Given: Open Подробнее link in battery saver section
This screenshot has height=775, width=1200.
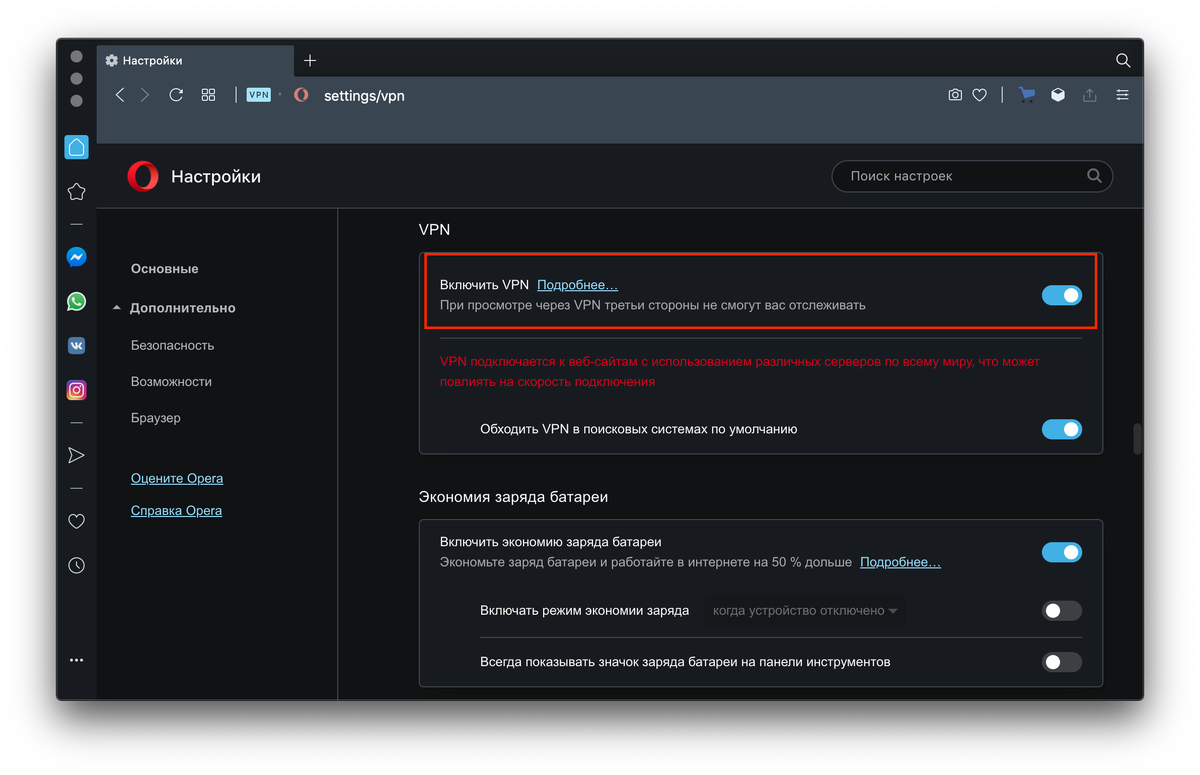Looking at the screenshot, I should [x=901, y=562].
